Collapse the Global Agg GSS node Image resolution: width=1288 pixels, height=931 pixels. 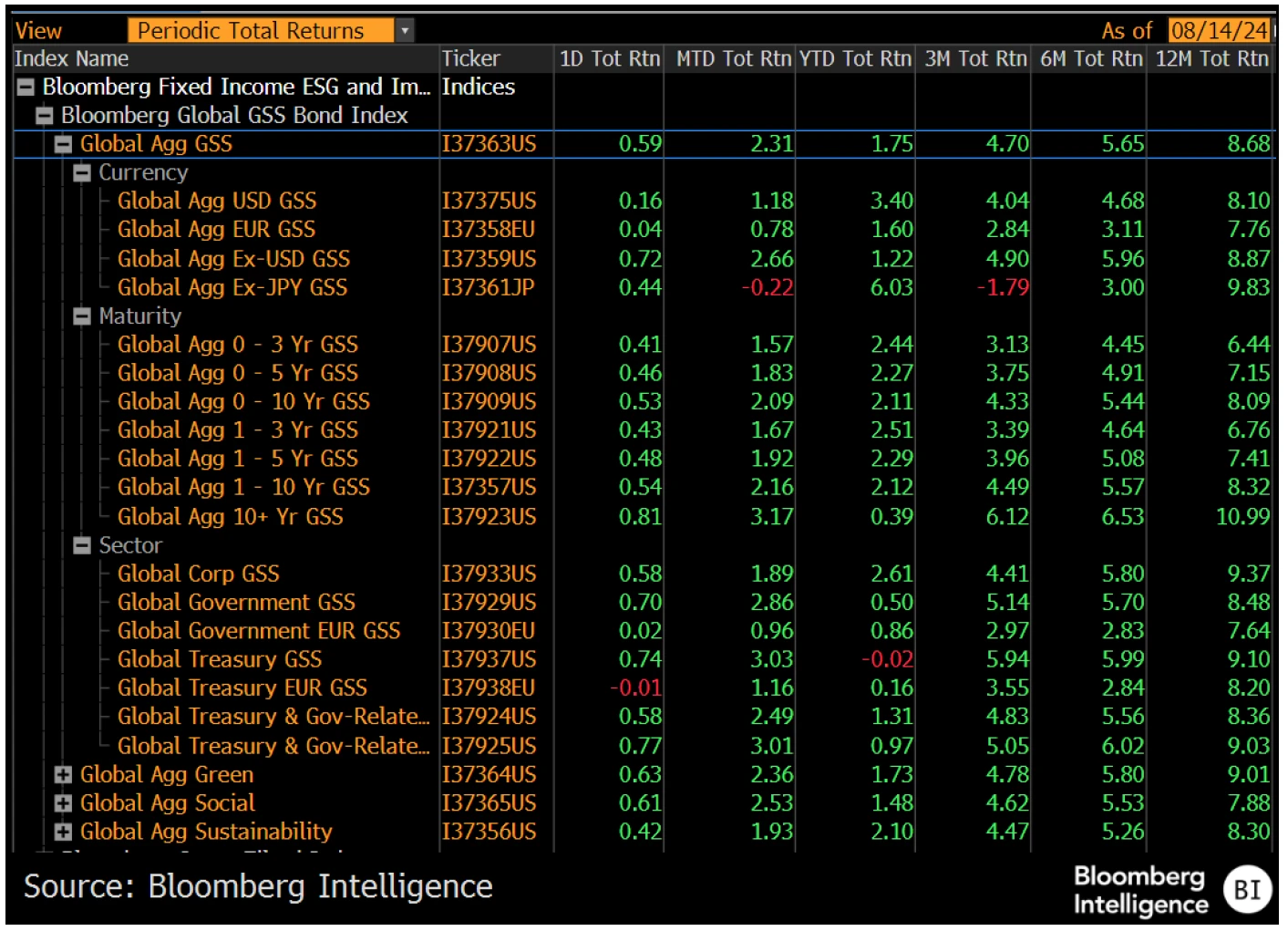[x=63, y=144]
